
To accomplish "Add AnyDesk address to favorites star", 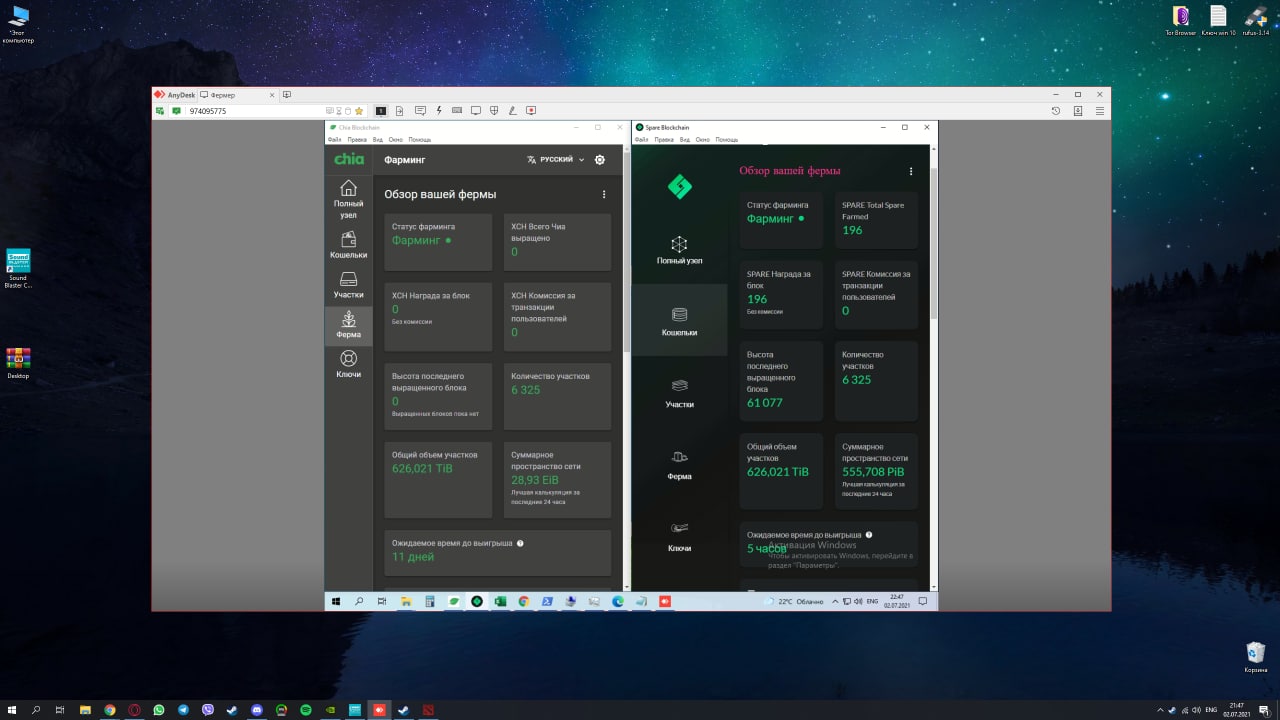I will pos(359,111).
